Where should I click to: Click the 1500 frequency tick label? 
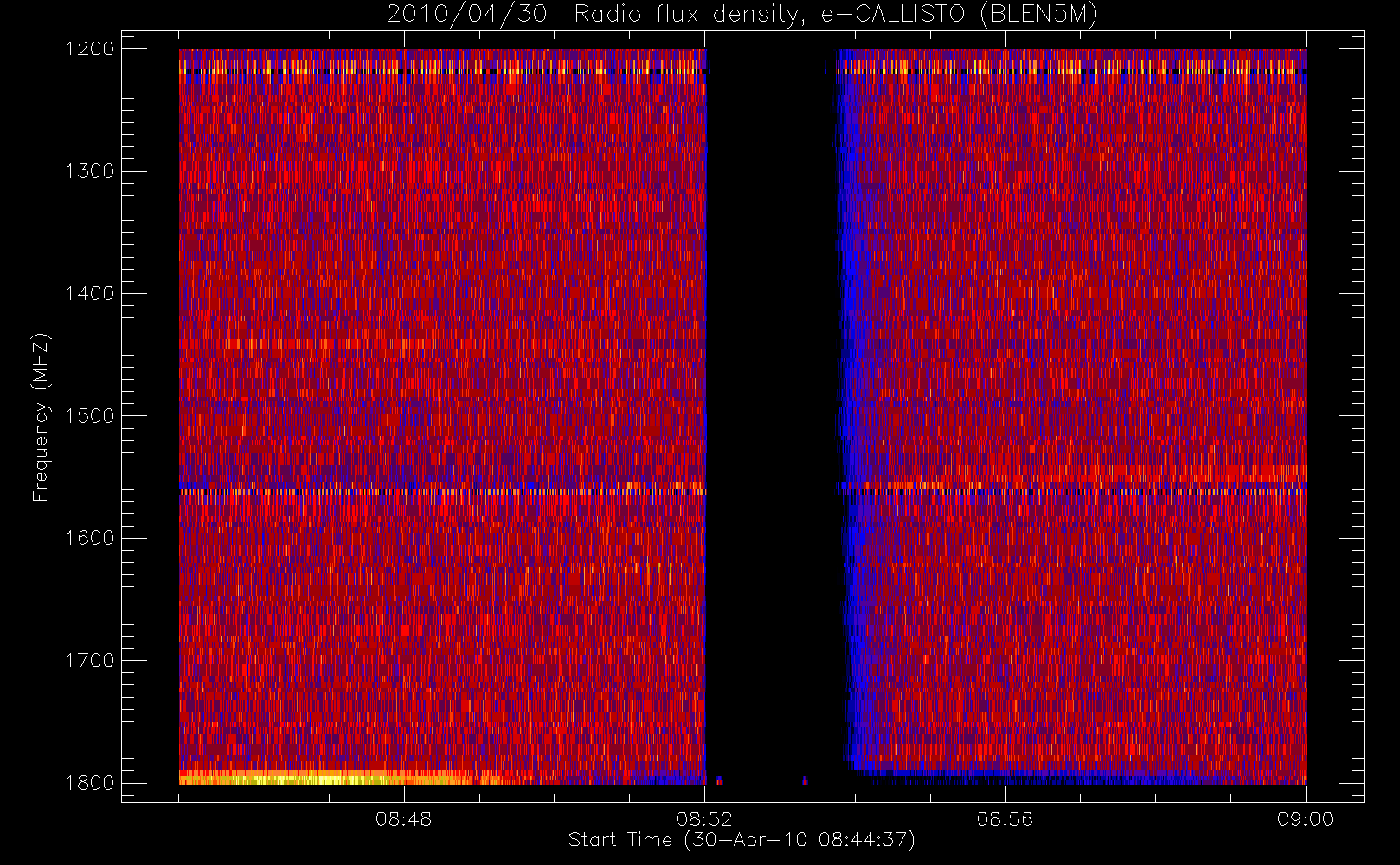[90, 416]
